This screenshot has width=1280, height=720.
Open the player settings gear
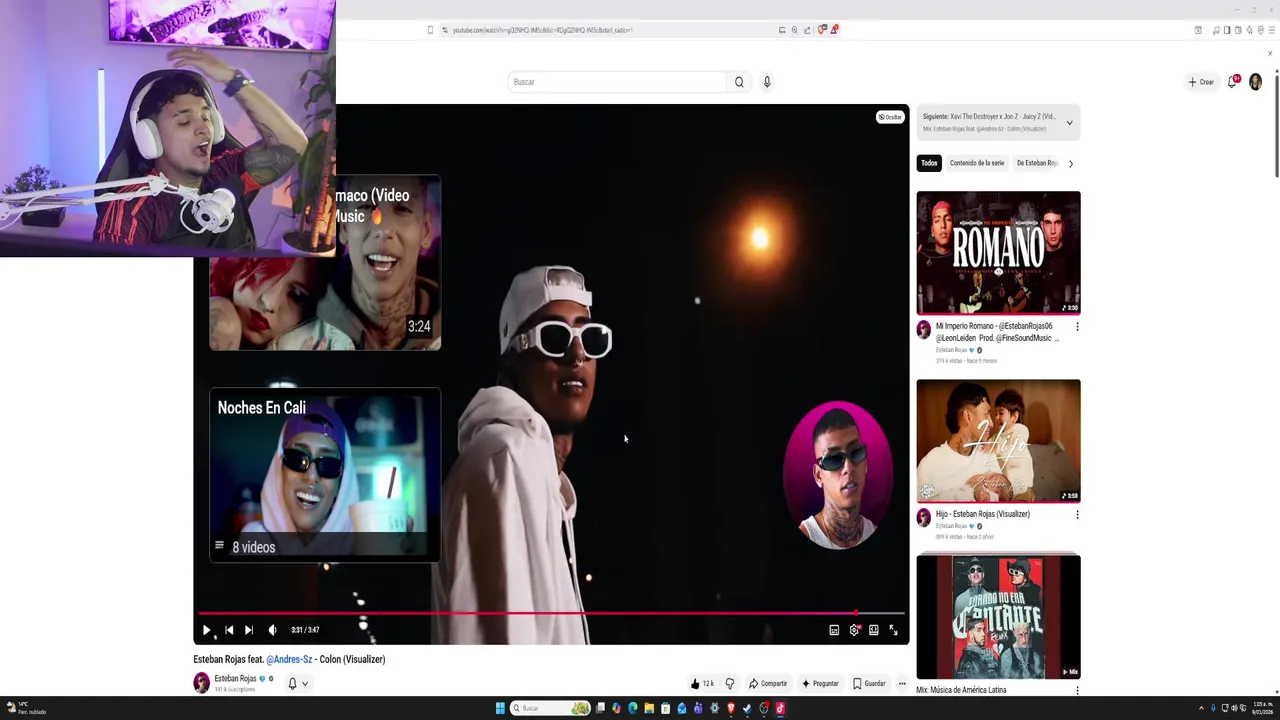(854, 630)
